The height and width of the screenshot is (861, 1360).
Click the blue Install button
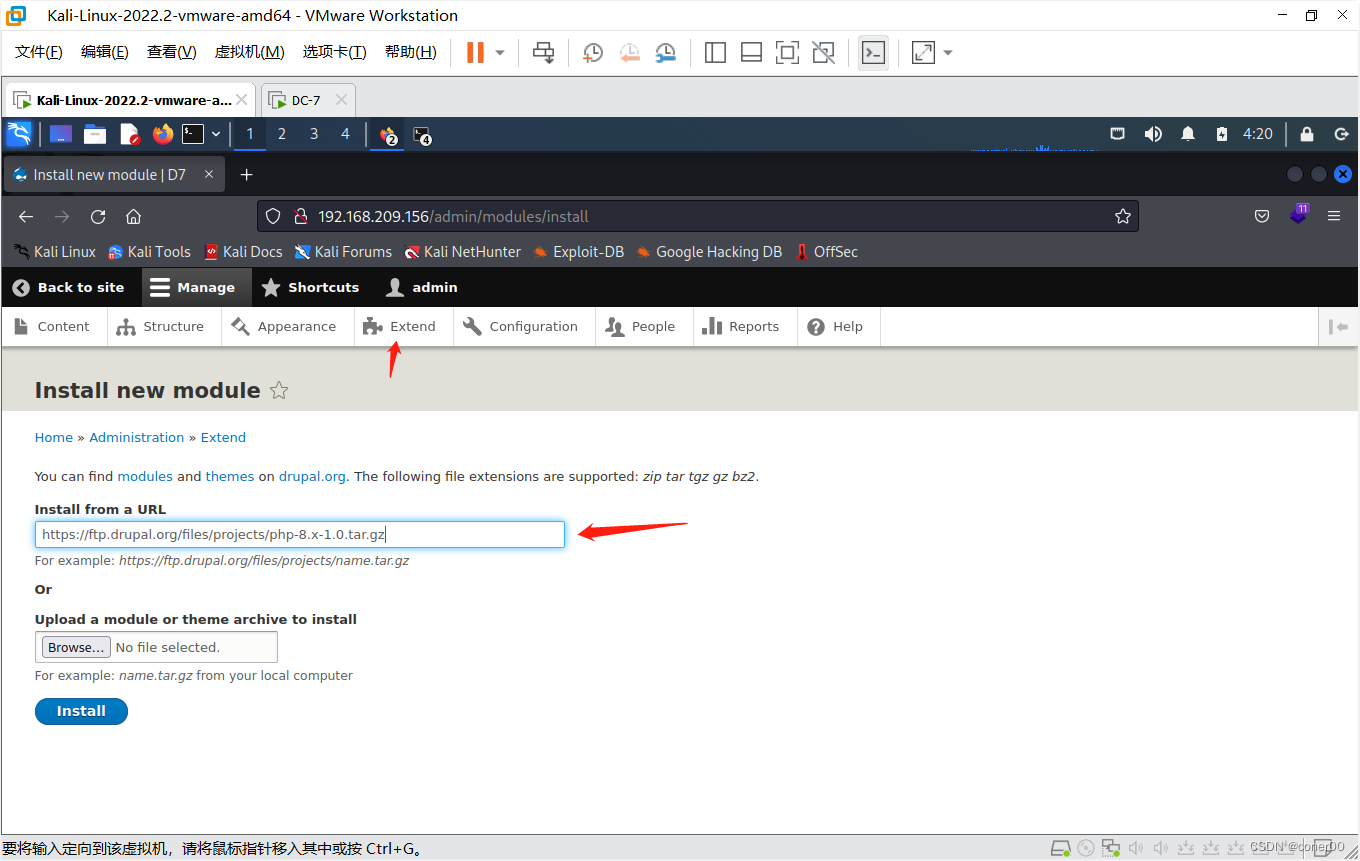[x=81, y=711]
